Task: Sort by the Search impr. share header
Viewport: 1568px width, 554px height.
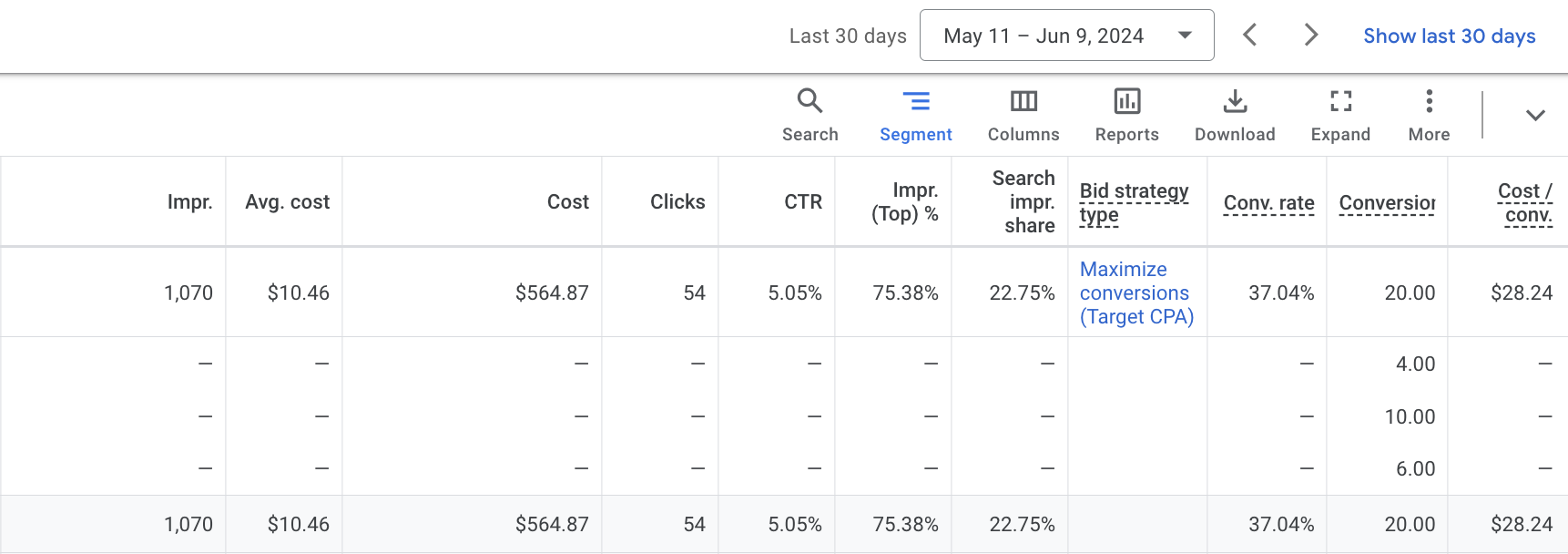Action: (1023, 201)
